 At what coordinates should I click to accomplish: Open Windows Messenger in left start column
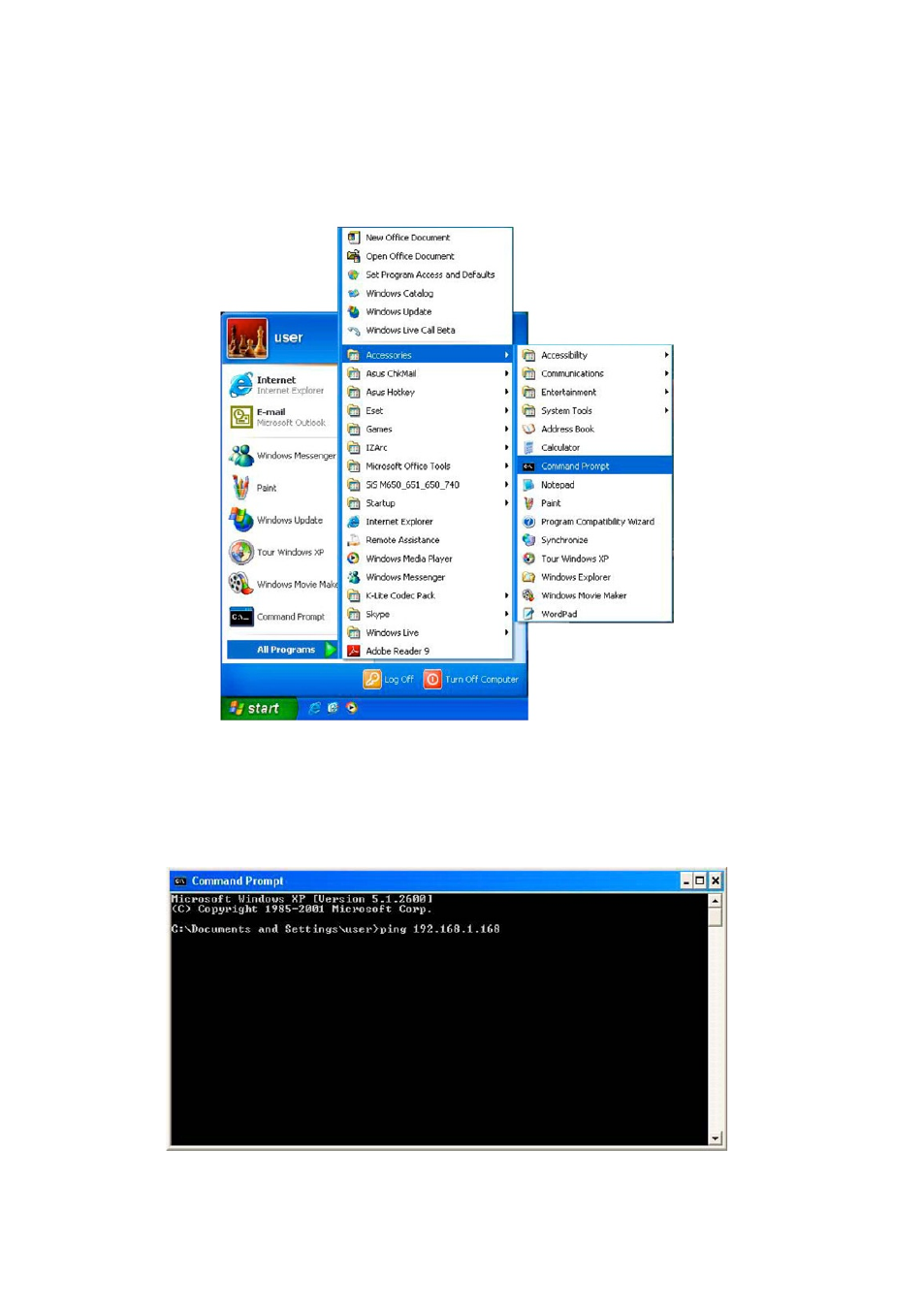pos(282,456)
